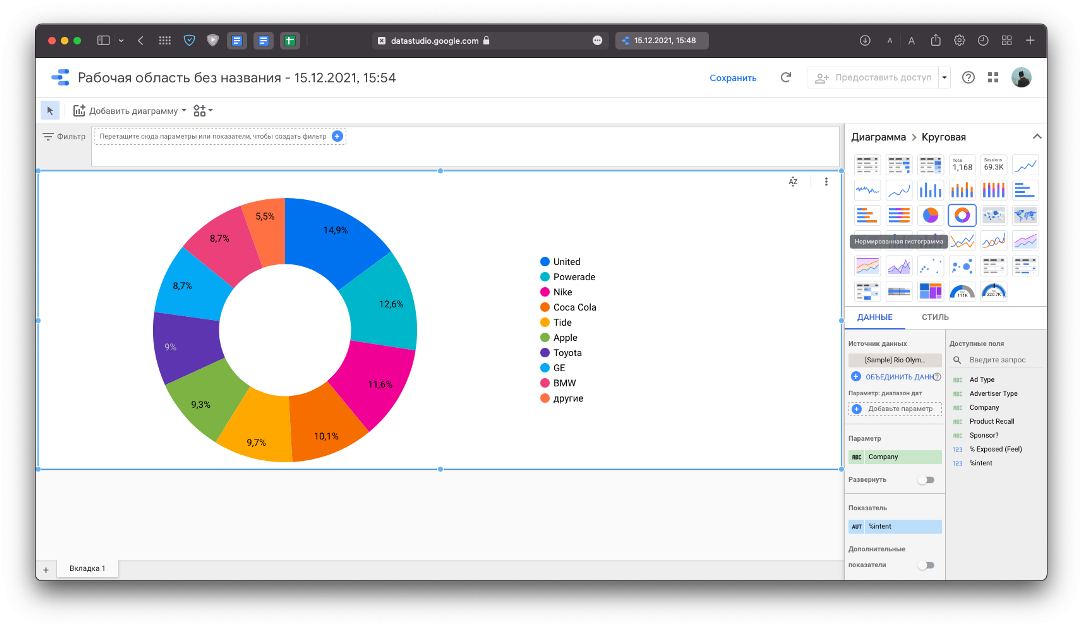Select the column chart type

pyautogui.click(x=930, y=190)
